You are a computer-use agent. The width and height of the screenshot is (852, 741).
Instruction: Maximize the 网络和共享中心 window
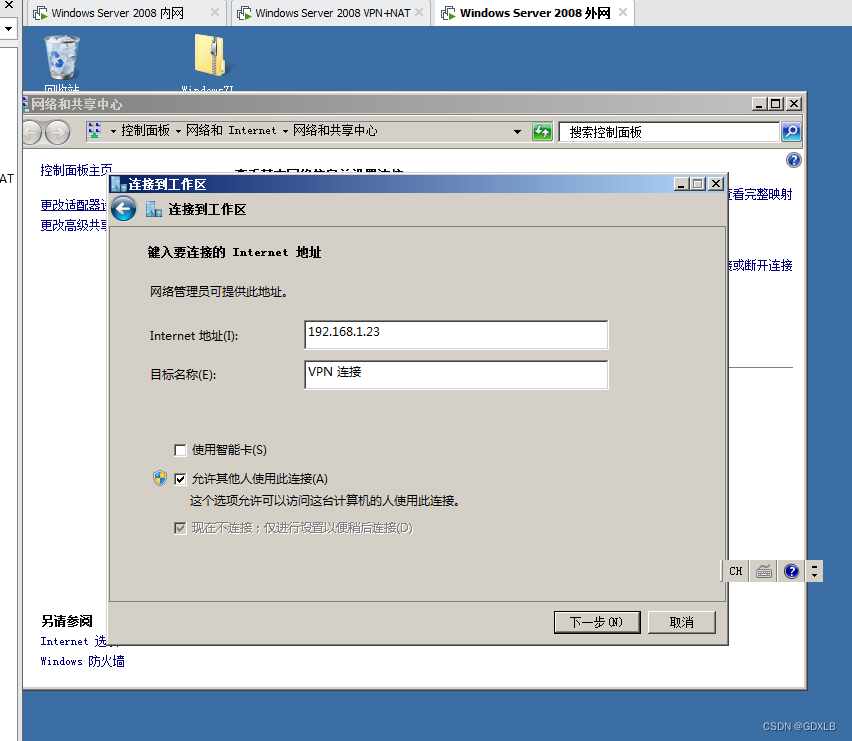776,103
